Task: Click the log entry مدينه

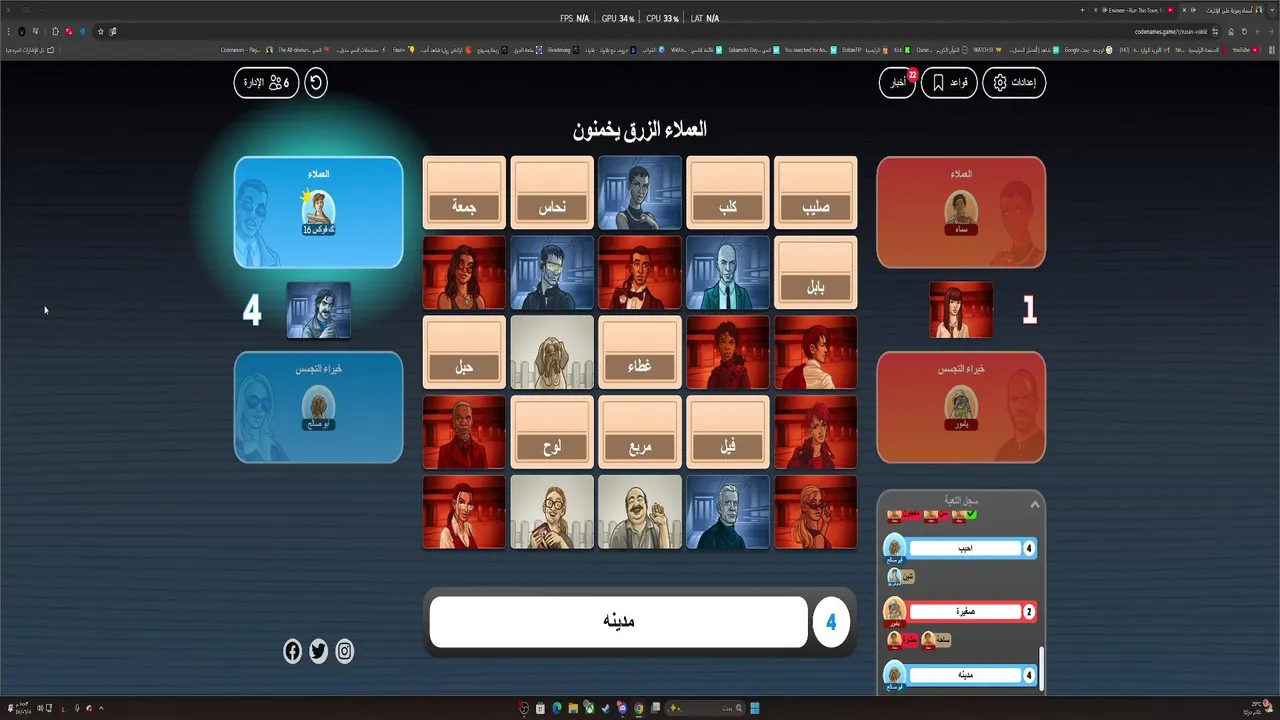Action: click(x=964, y=675)
